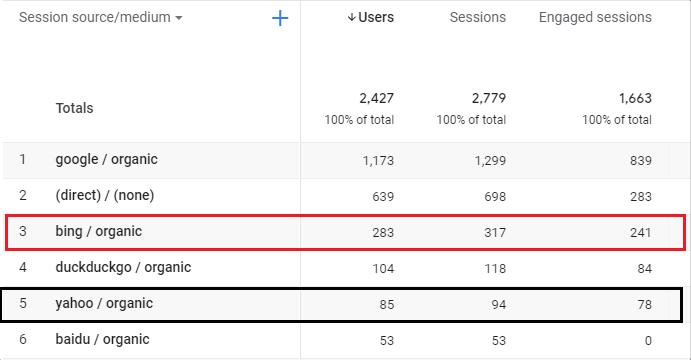This screenshot has width=691, height=360.
Task: Click bing sessions value 317
Action: tap(495, 232)
